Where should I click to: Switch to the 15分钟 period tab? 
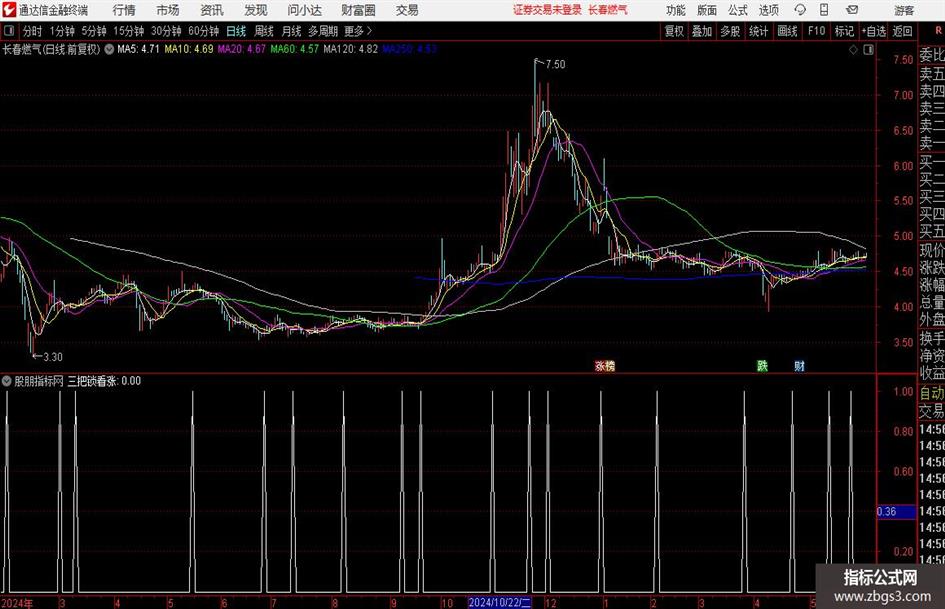pos(128,31)
